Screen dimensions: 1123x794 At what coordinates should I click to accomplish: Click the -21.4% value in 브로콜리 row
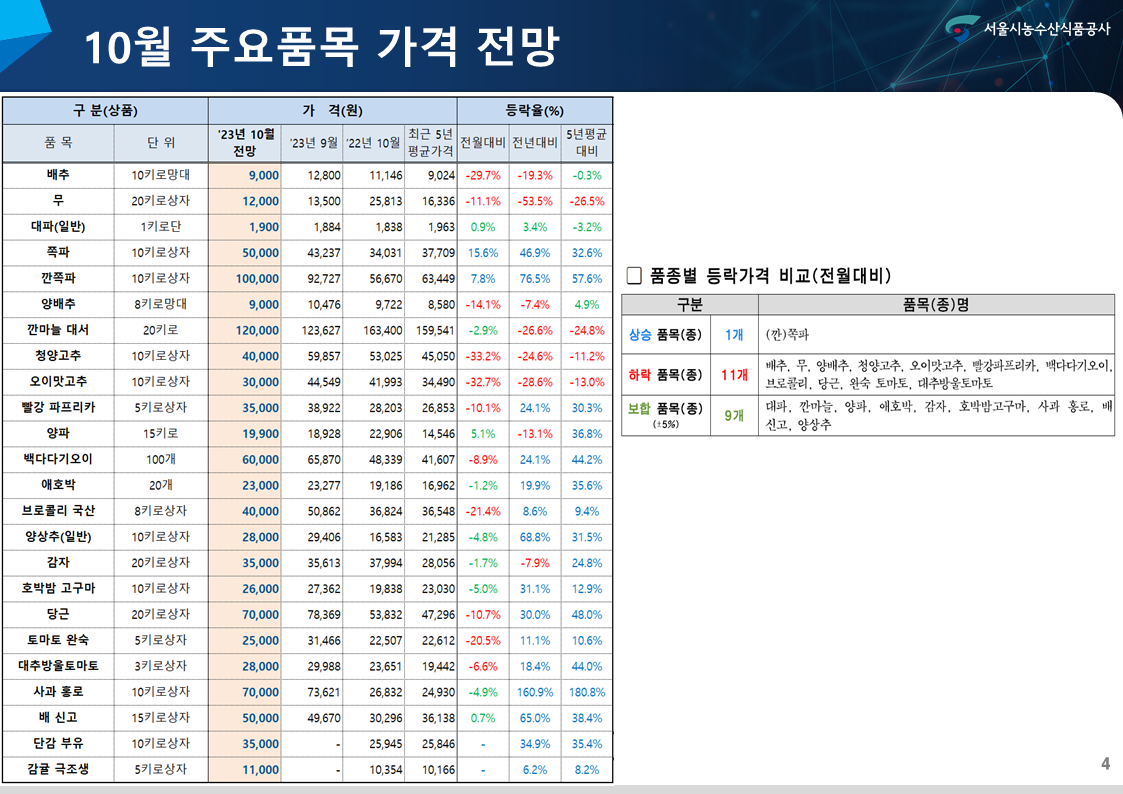click(483, 511)
